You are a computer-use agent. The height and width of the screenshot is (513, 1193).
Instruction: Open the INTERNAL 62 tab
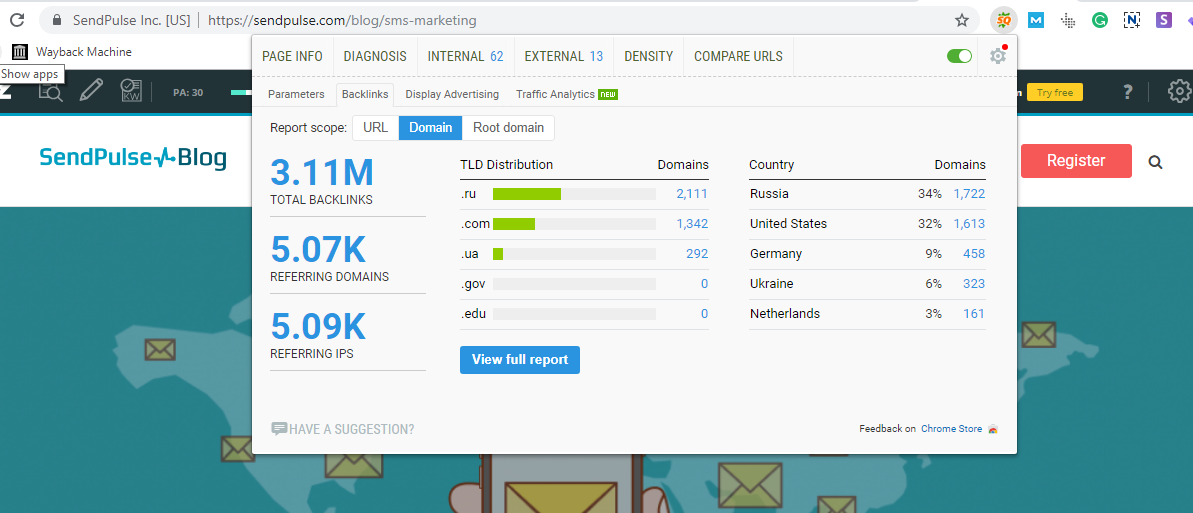466,56
